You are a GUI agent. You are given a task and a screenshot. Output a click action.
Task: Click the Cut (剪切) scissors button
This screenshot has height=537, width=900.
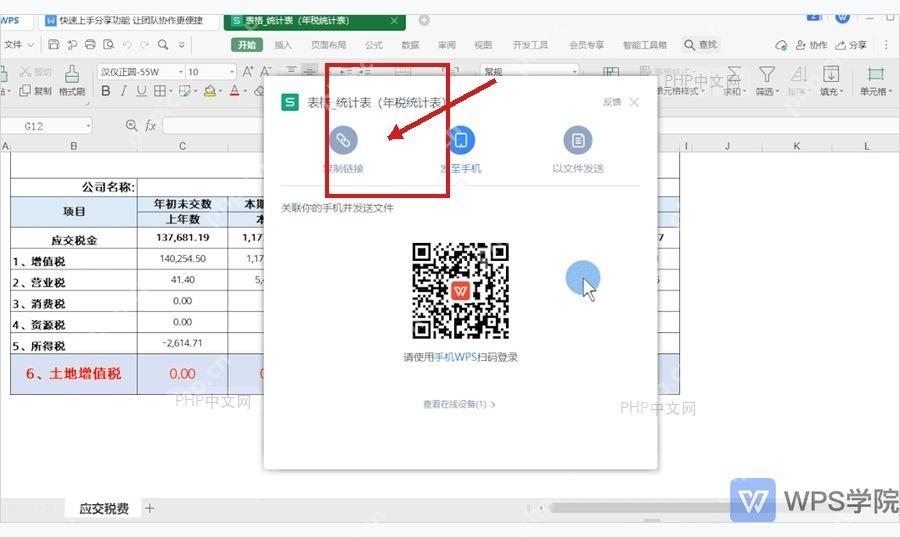[x=36, y=72]
